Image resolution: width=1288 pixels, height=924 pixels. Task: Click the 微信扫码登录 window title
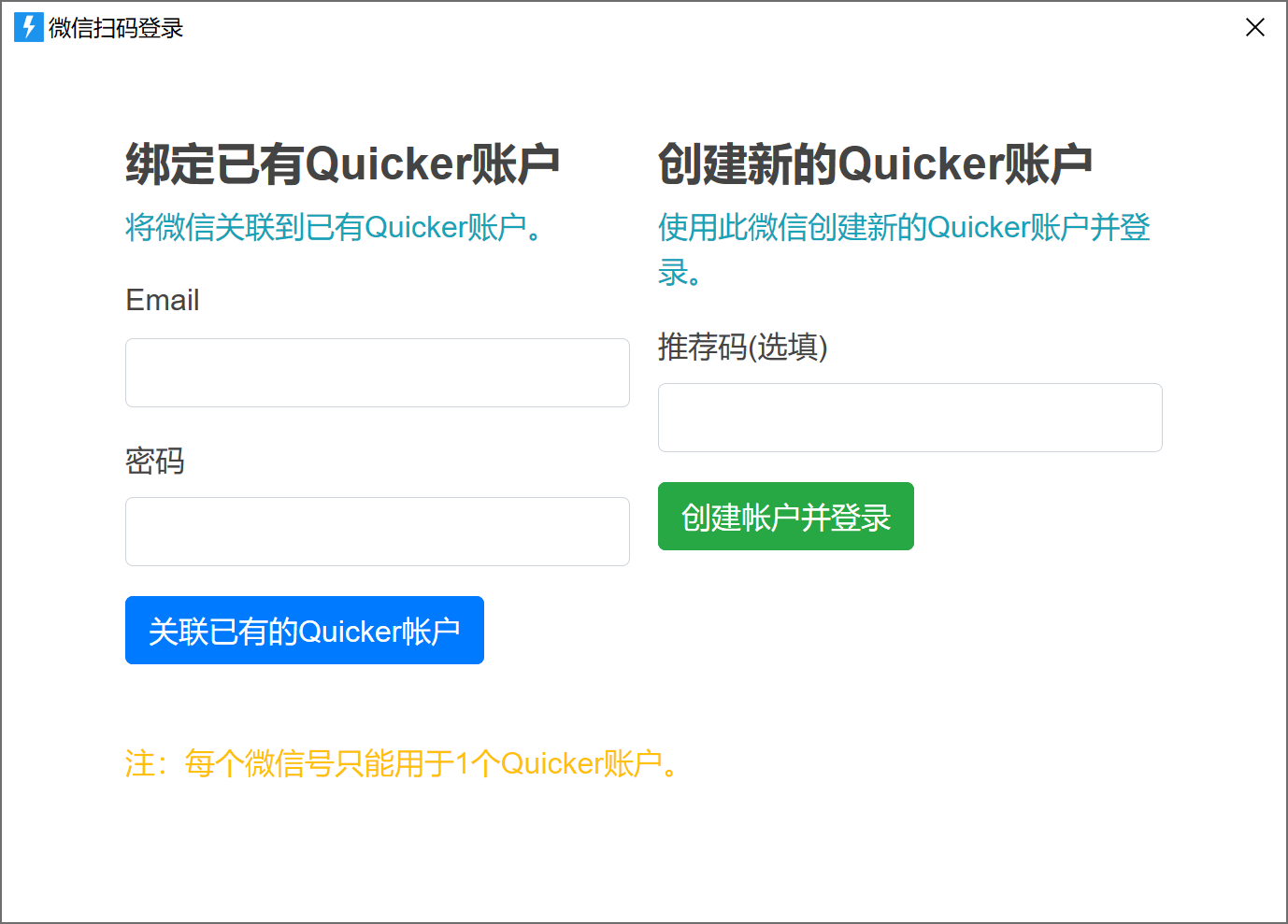pos(116,28)
